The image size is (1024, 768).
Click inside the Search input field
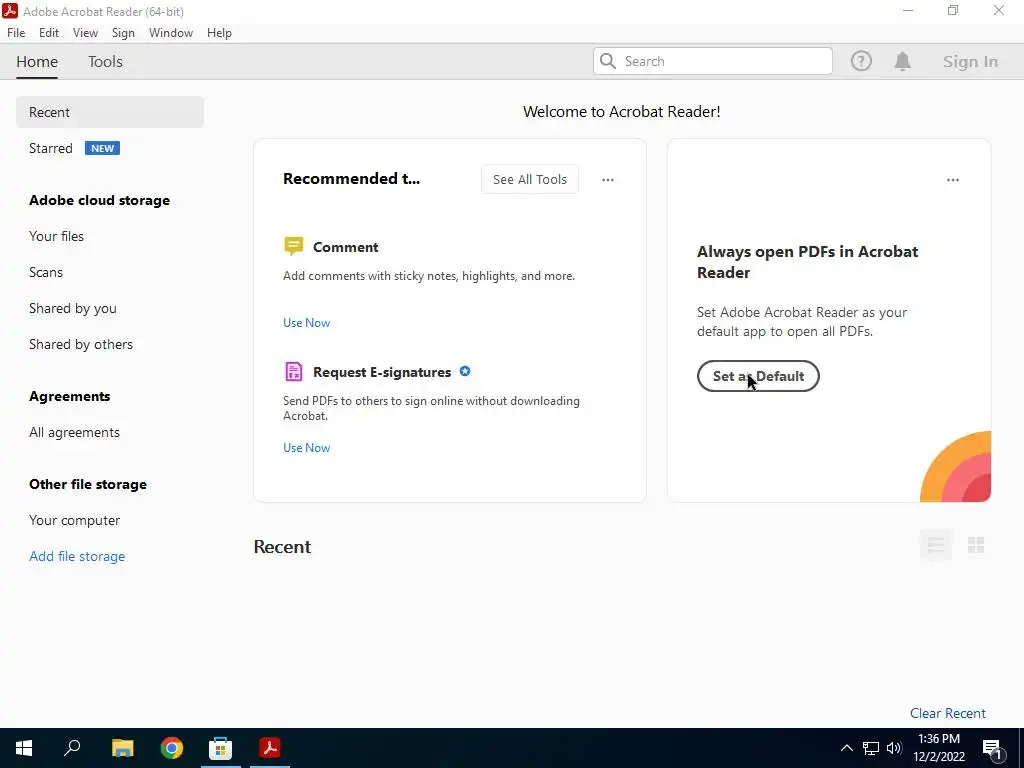click(x=712, y=61)
